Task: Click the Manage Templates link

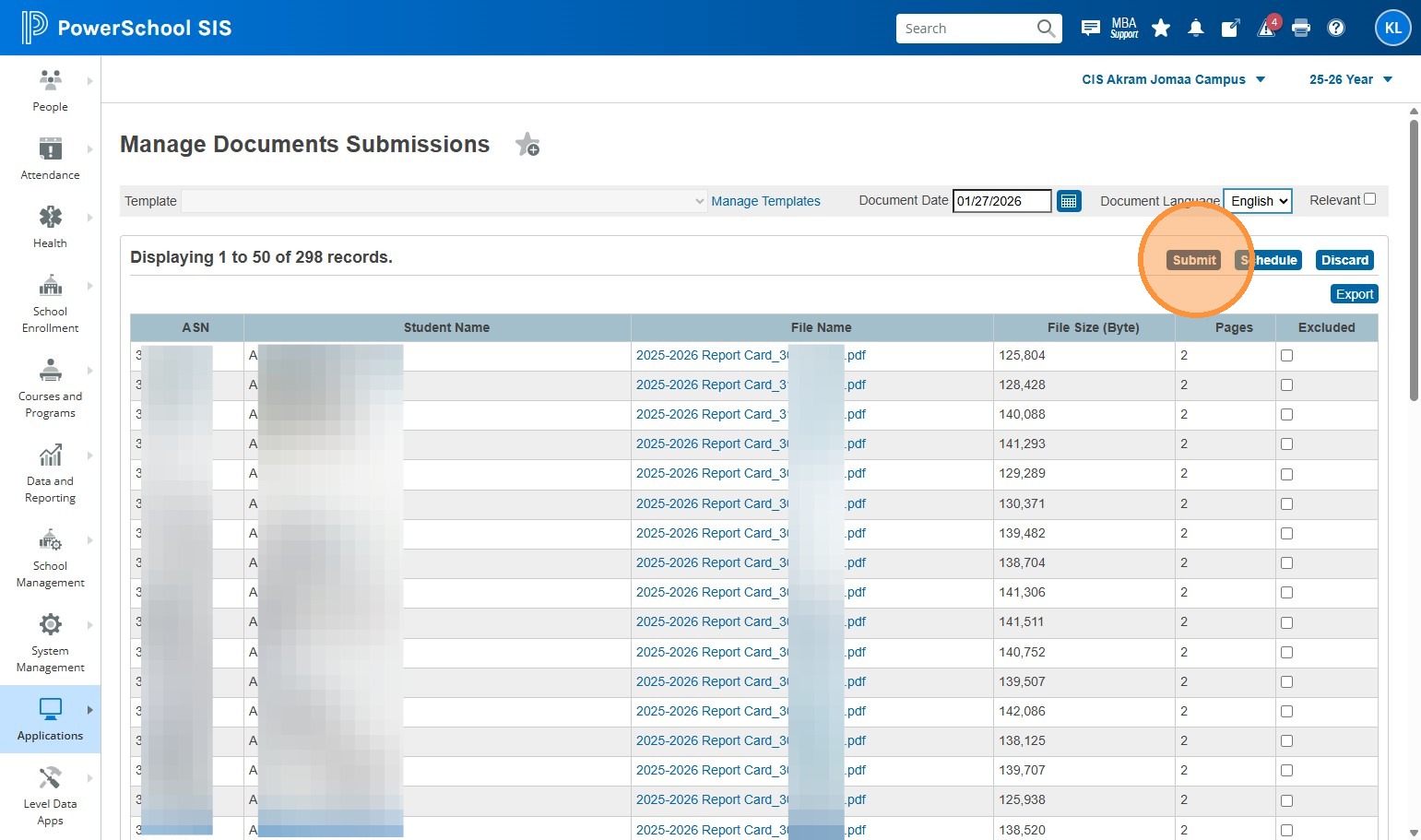Action: [765, 201]
